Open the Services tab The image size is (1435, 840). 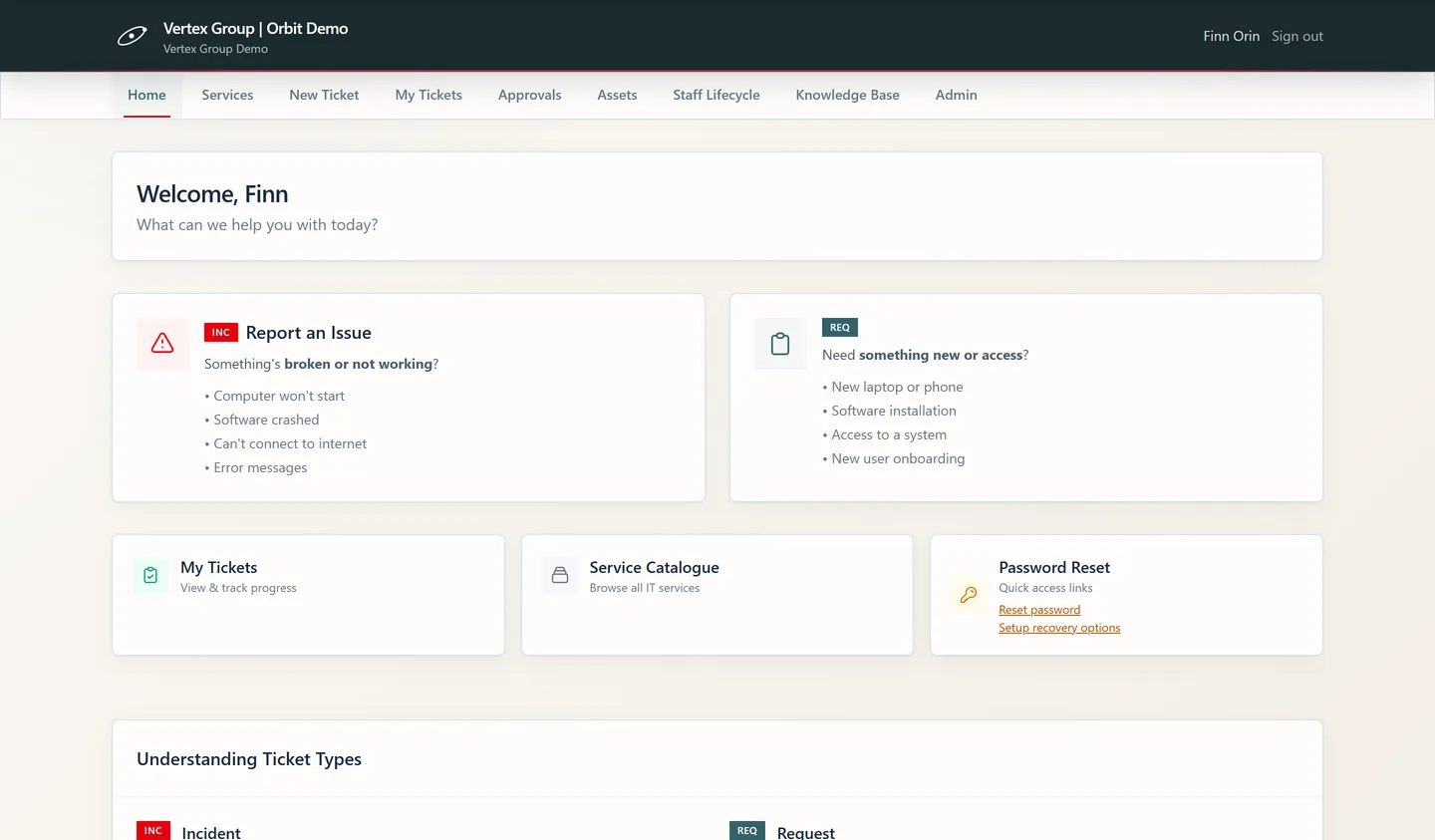pos(227,95)
